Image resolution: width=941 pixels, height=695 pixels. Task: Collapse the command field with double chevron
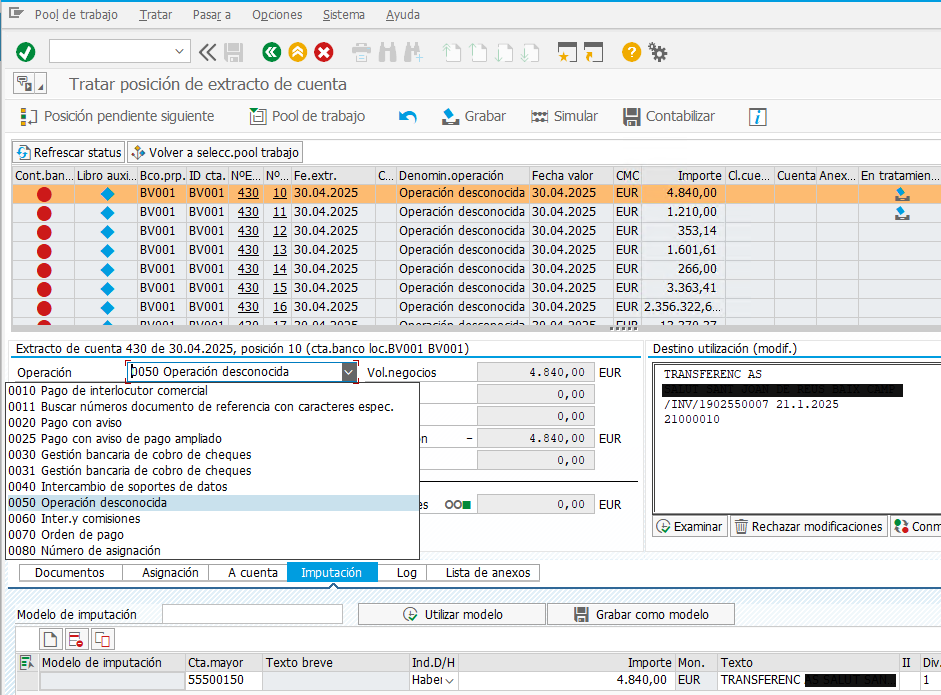207,52
